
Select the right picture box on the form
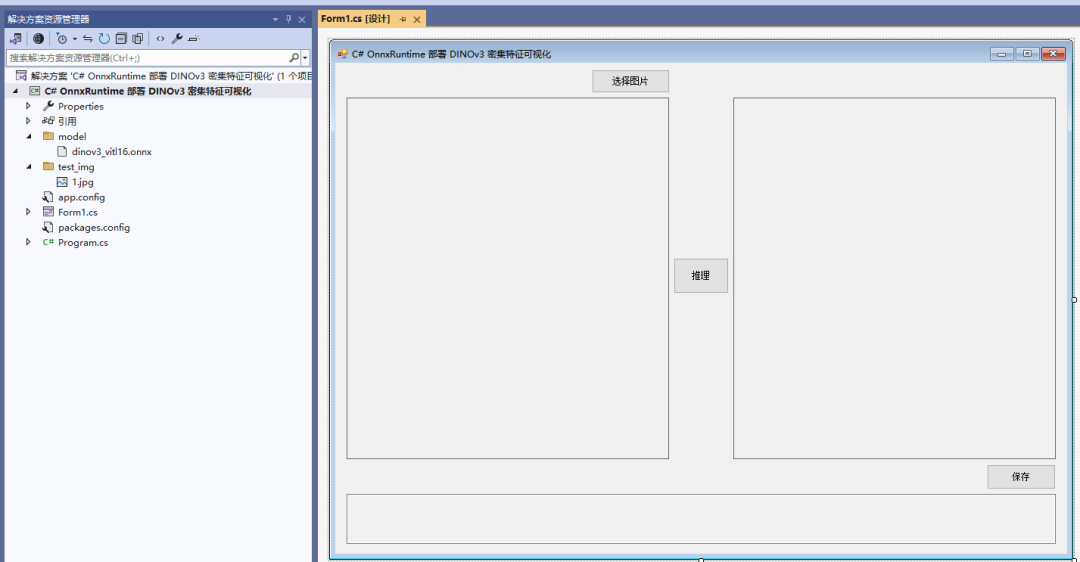894,278
